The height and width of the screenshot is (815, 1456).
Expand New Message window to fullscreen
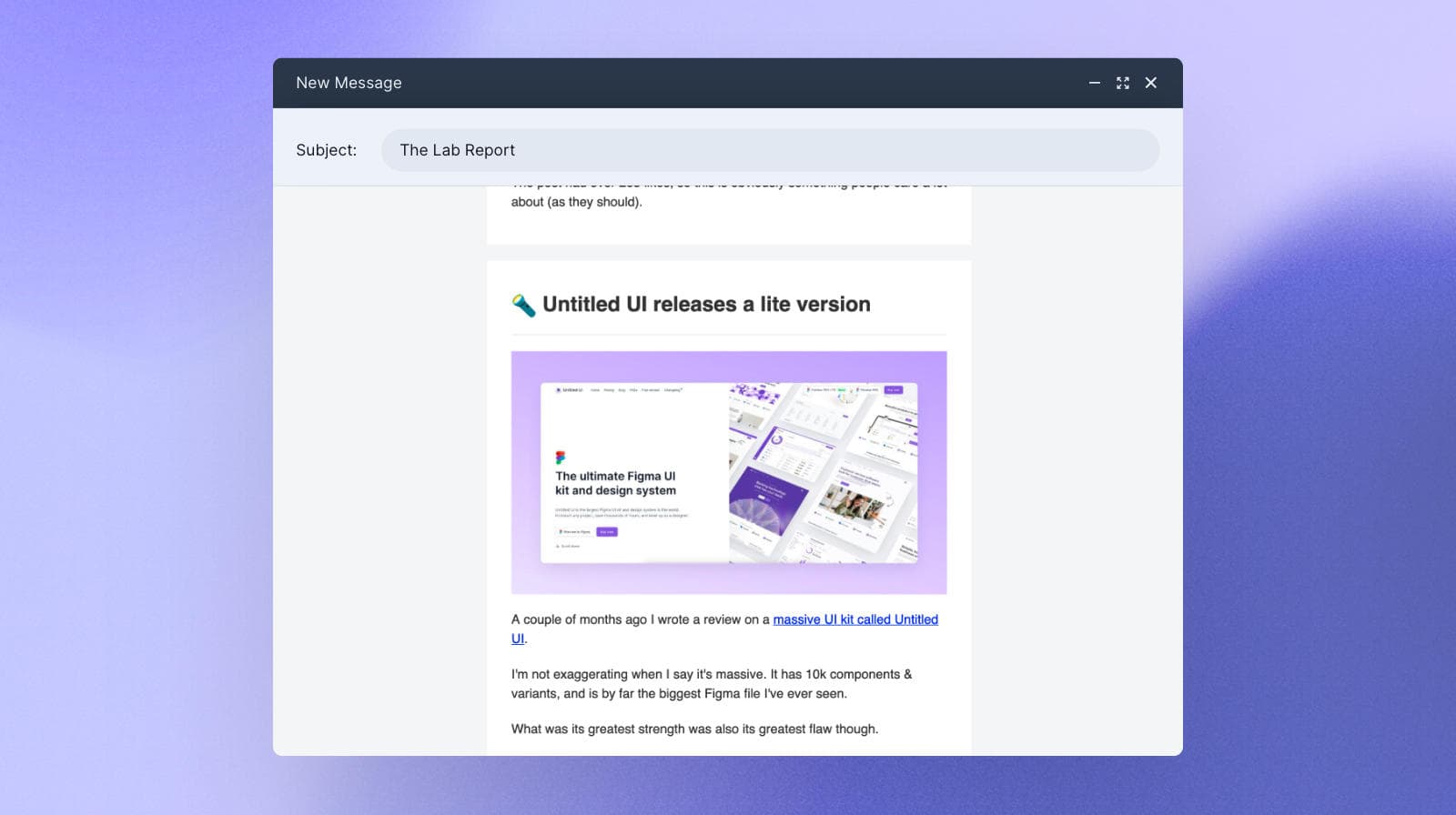(1123, 83)
